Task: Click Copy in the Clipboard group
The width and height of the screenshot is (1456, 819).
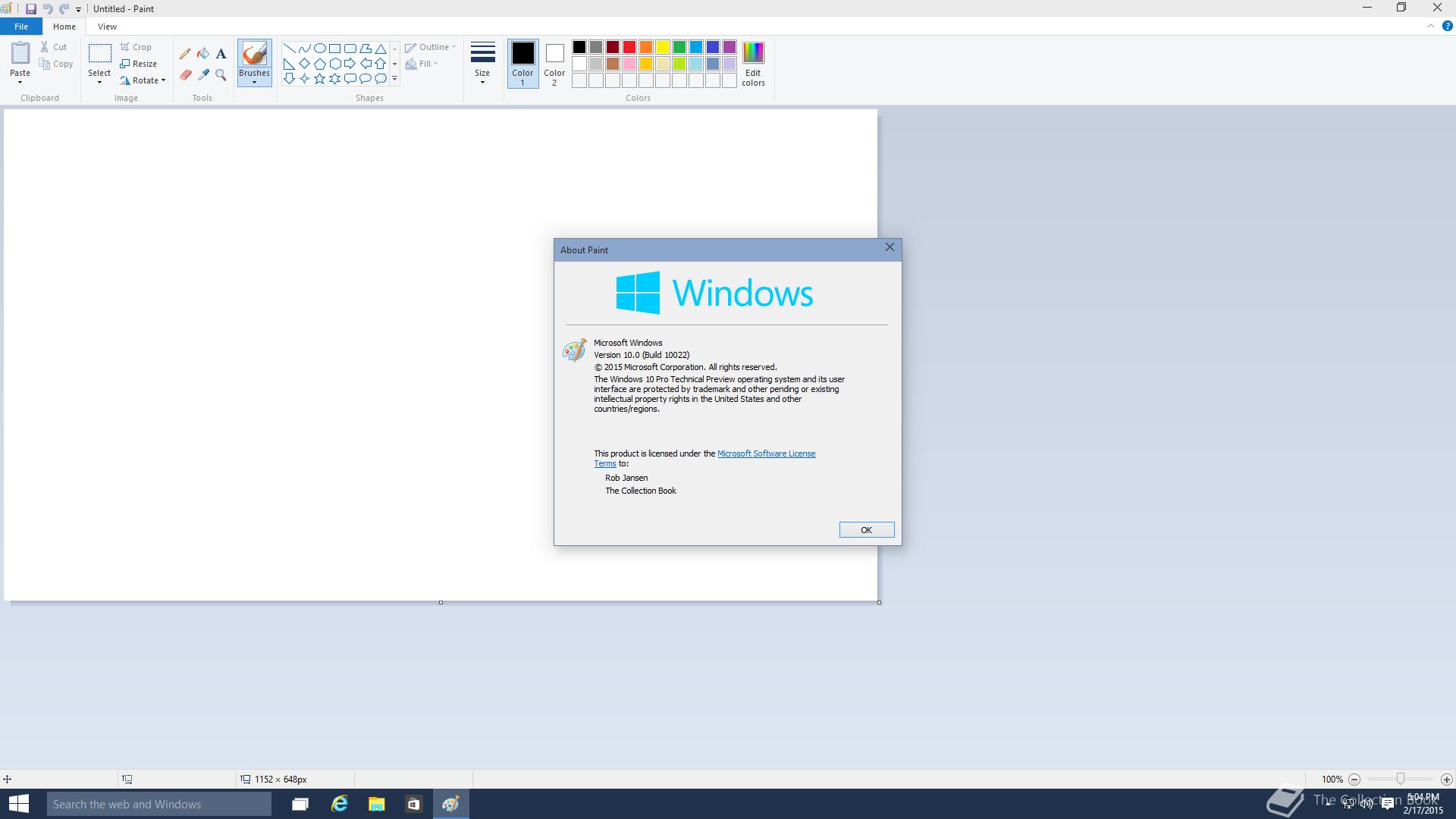Action: (x=57, y=64)
